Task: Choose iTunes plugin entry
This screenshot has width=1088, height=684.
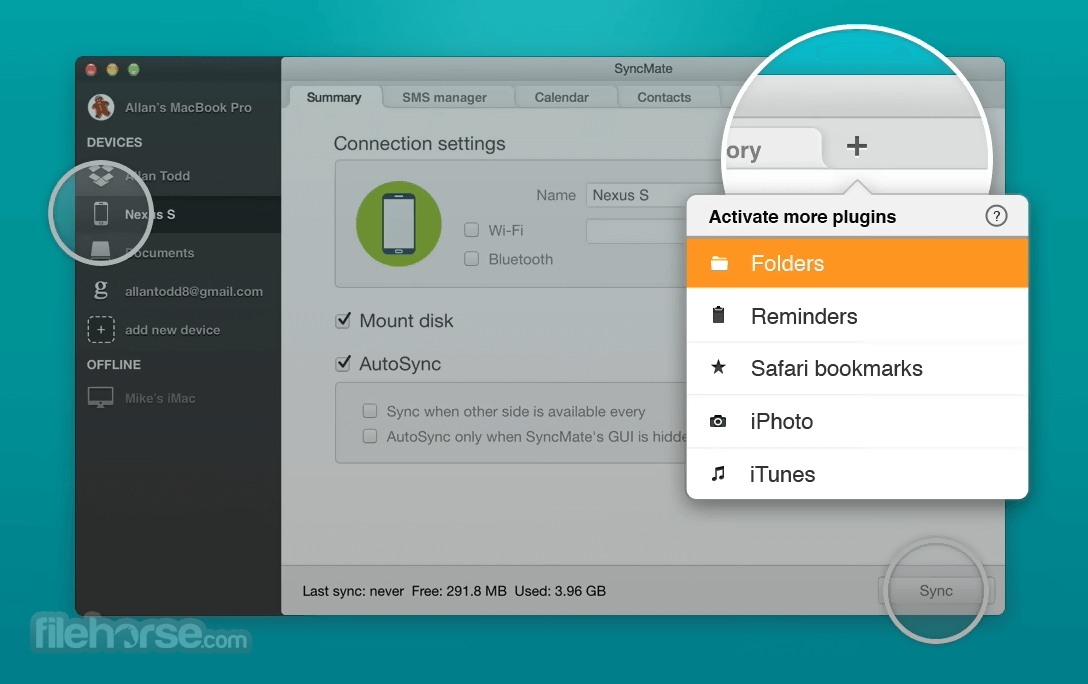Action: tap(857, 474)
